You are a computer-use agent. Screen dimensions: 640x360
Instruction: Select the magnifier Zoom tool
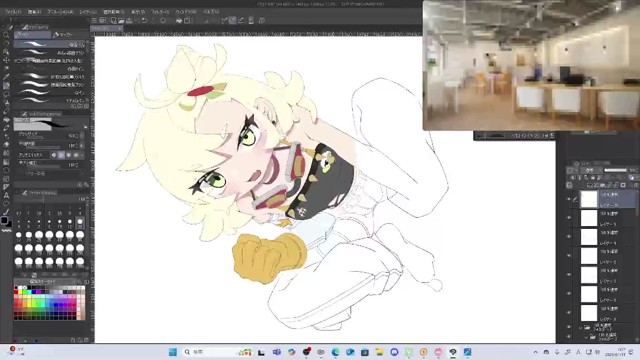pos(6,35)
